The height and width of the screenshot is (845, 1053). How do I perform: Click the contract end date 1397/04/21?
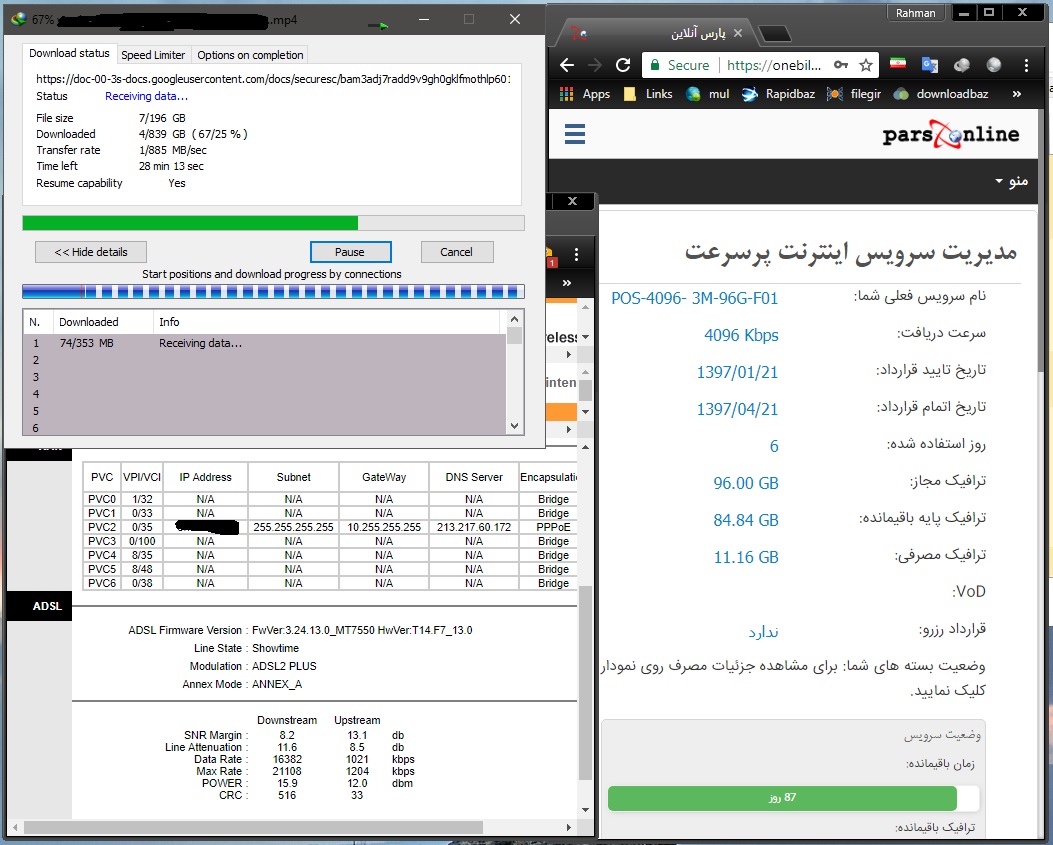(x=737, y=409)
